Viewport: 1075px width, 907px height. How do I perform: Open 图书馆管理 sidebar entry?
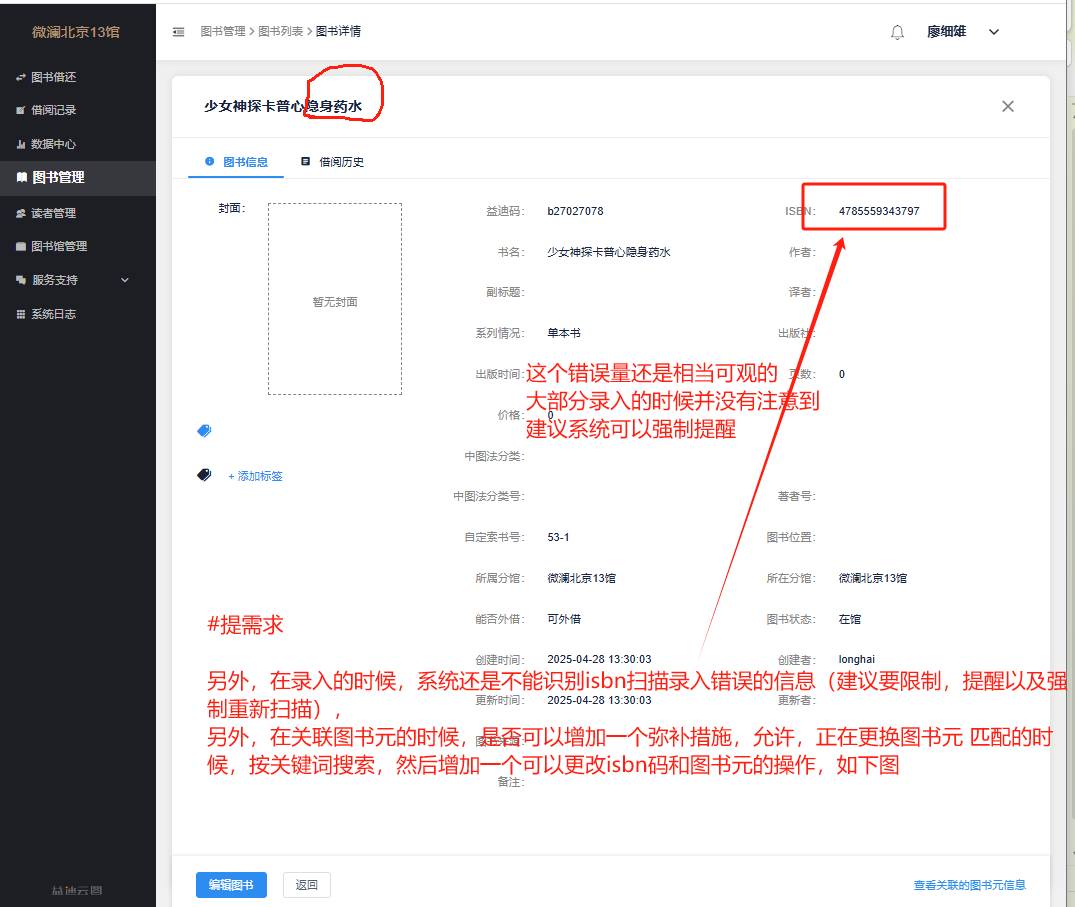tap(59, 246)
